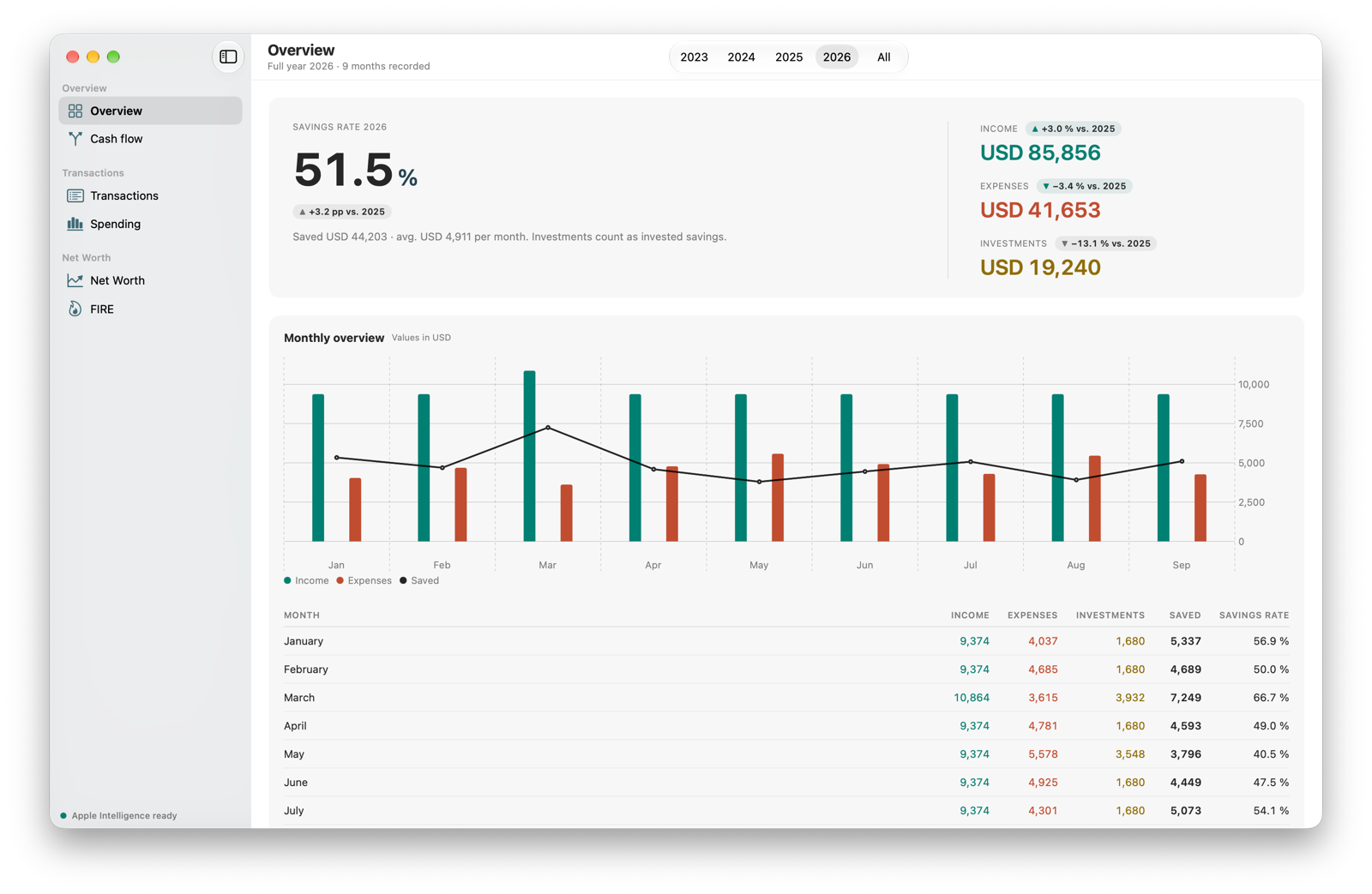
Task: Select the All years tab
Action: [883, 57]
